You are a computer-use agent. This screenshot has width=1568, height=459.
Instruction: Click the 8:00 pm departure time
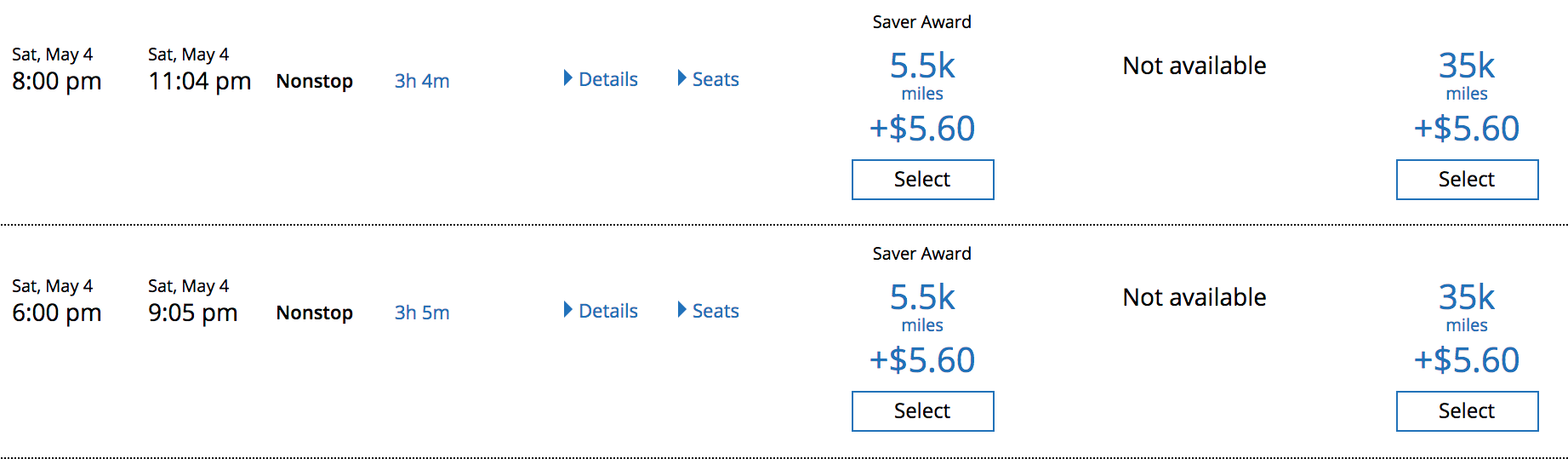click(57, 82)
